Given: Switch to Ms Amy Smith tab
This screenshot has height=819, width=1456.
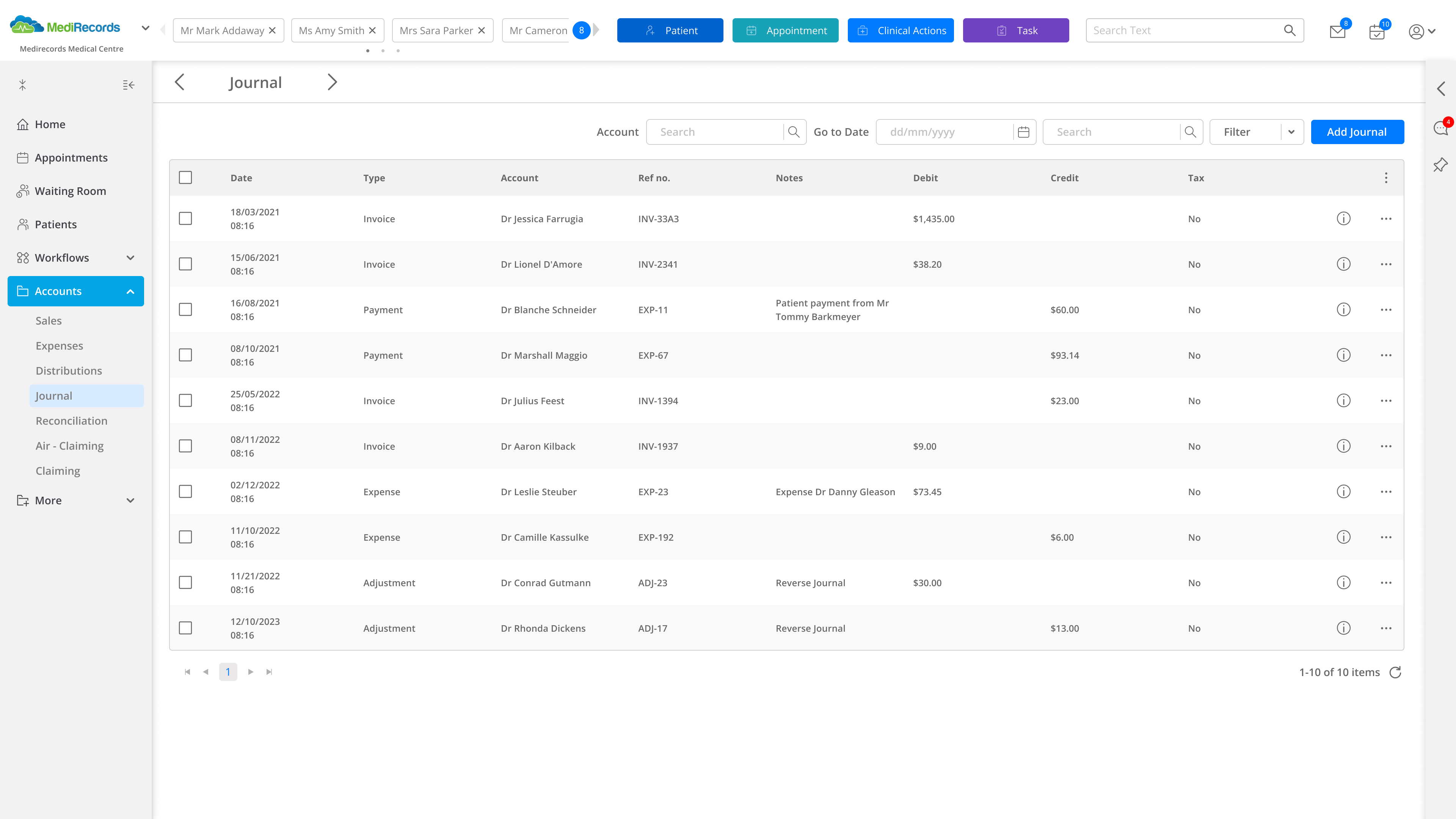Looking at the screenshot, I should coord(331,30).
